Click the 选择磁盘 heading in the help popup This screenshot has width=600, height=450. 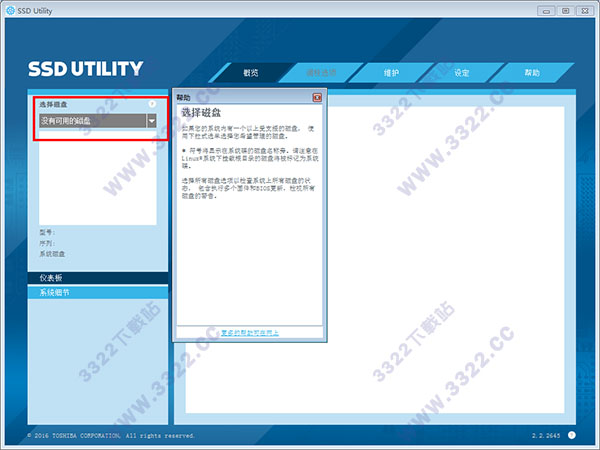click(x=201, y=112)
